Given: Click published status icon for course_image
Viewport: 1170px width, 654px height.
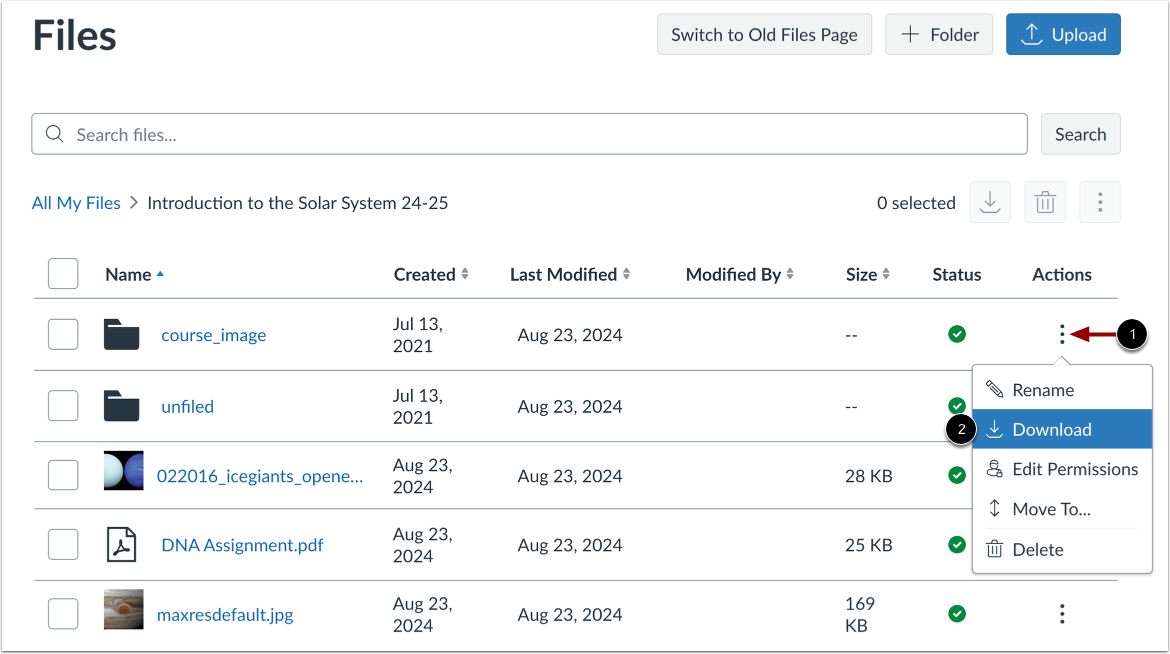Looking at the screenshot, I should point(957,335).
